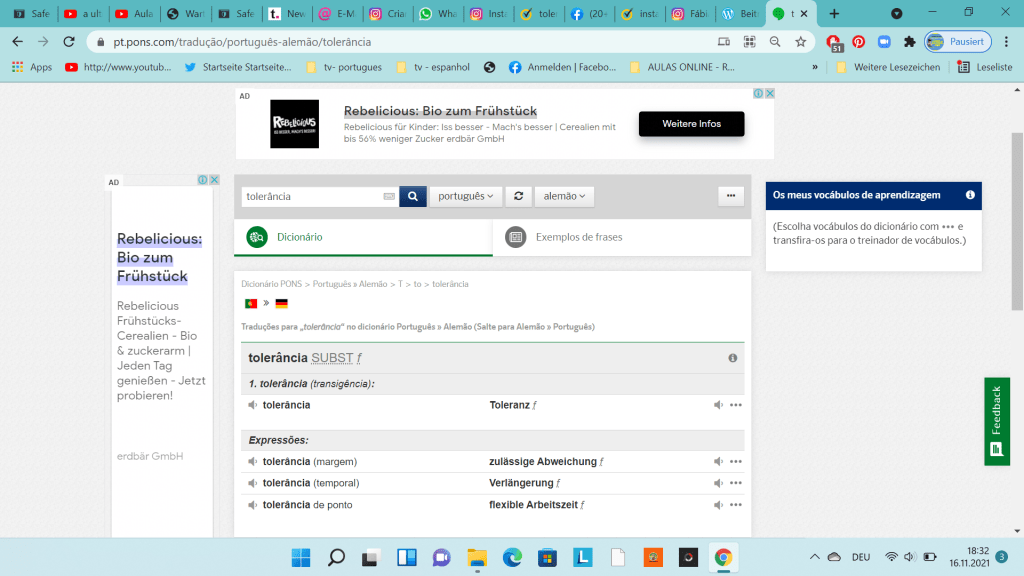Click the Weitere Infos ad button

(691, 123)
